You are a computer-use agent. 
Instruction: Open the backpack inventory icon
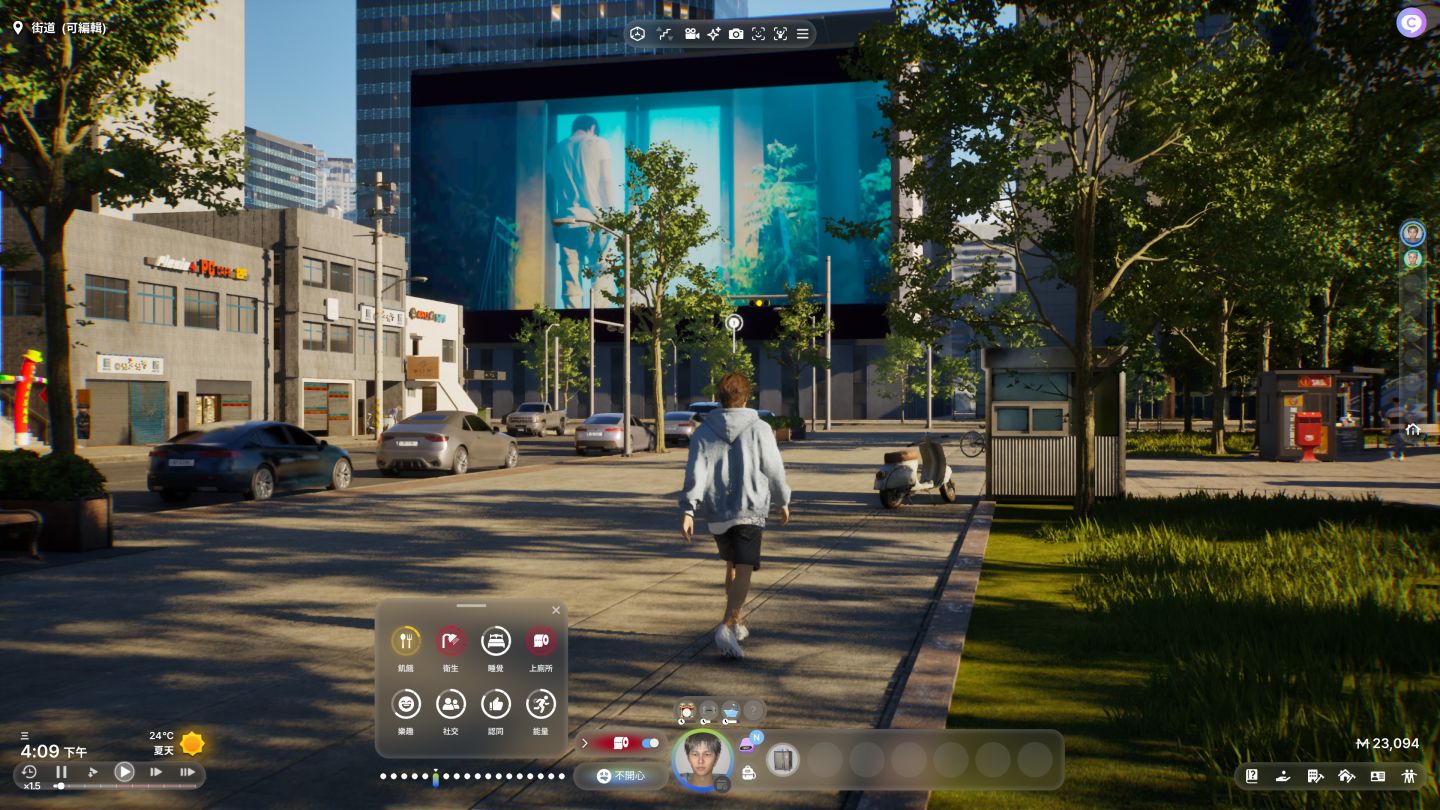[x=748, y=772]
